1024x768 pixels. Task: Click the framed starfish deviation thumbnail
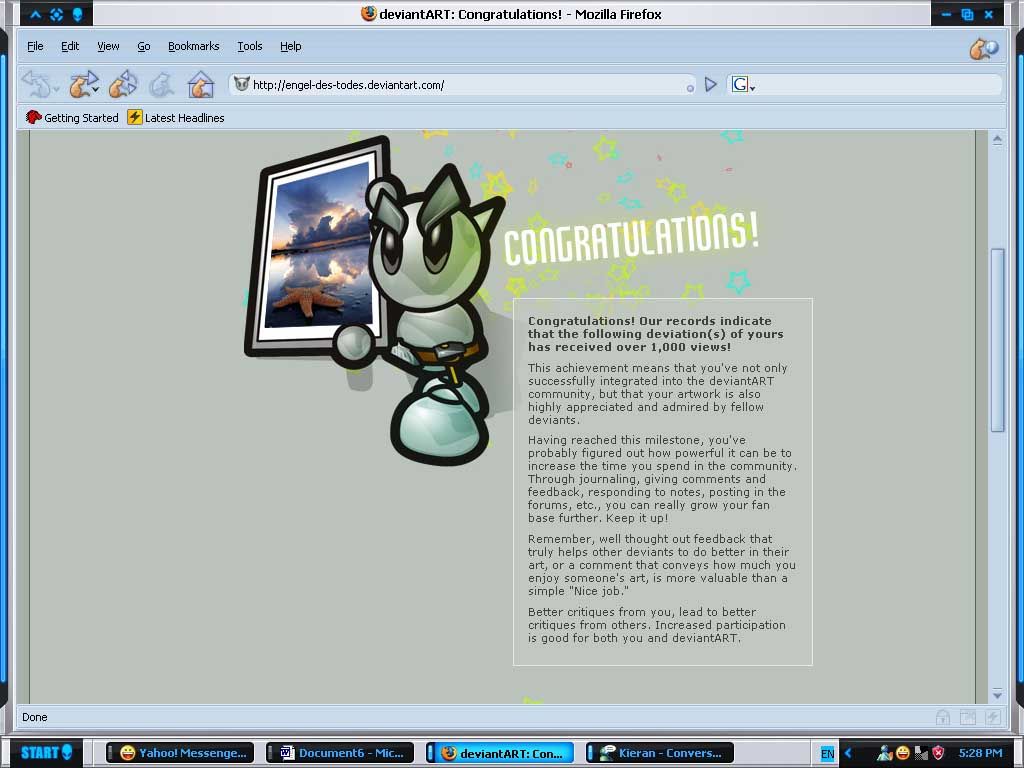tap(318, 248)
